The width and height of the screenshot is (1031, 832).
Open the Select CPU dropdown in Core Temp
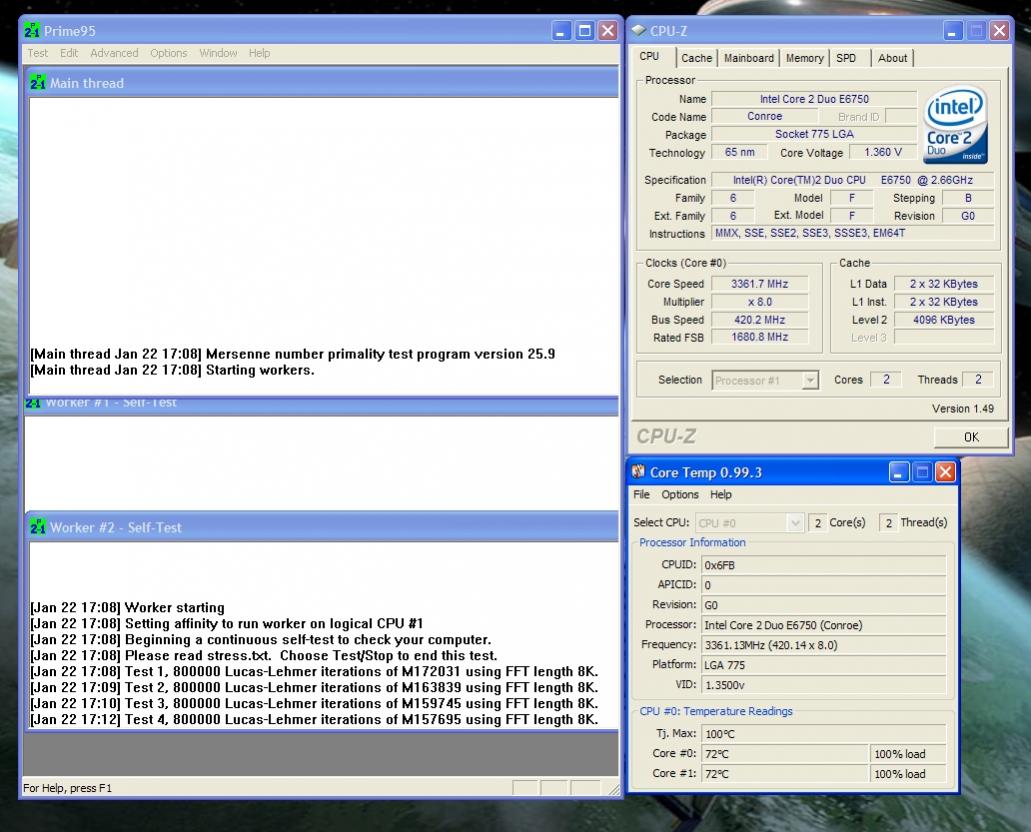[749, 523]
